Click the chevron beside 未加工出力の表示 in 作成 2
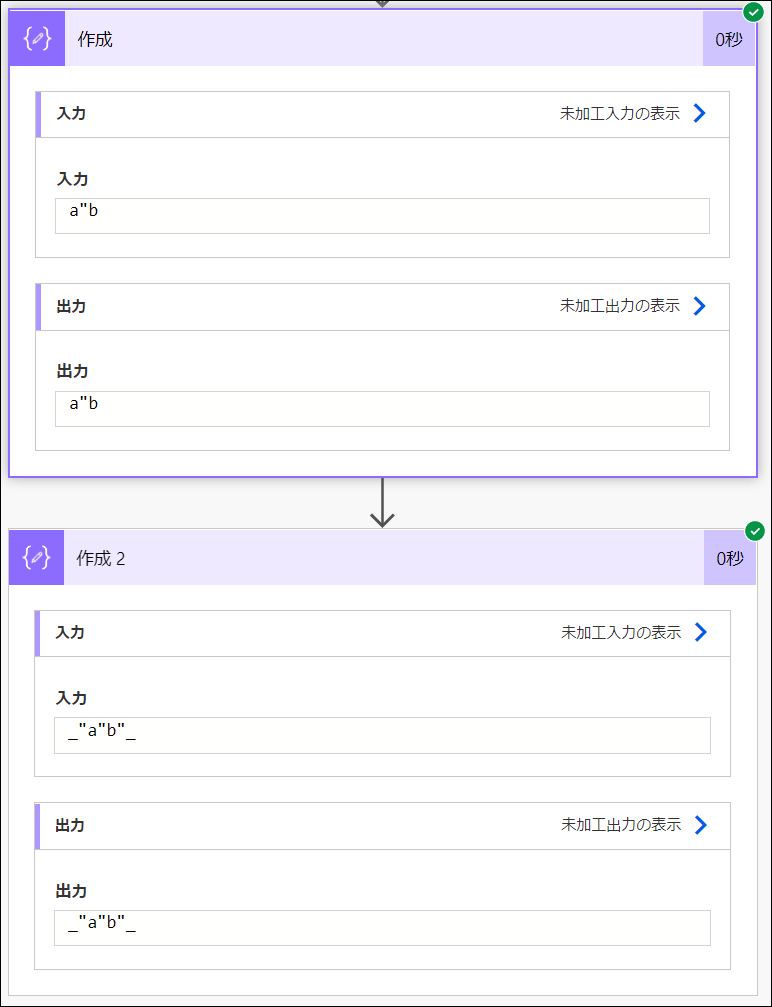 [701, 825]
